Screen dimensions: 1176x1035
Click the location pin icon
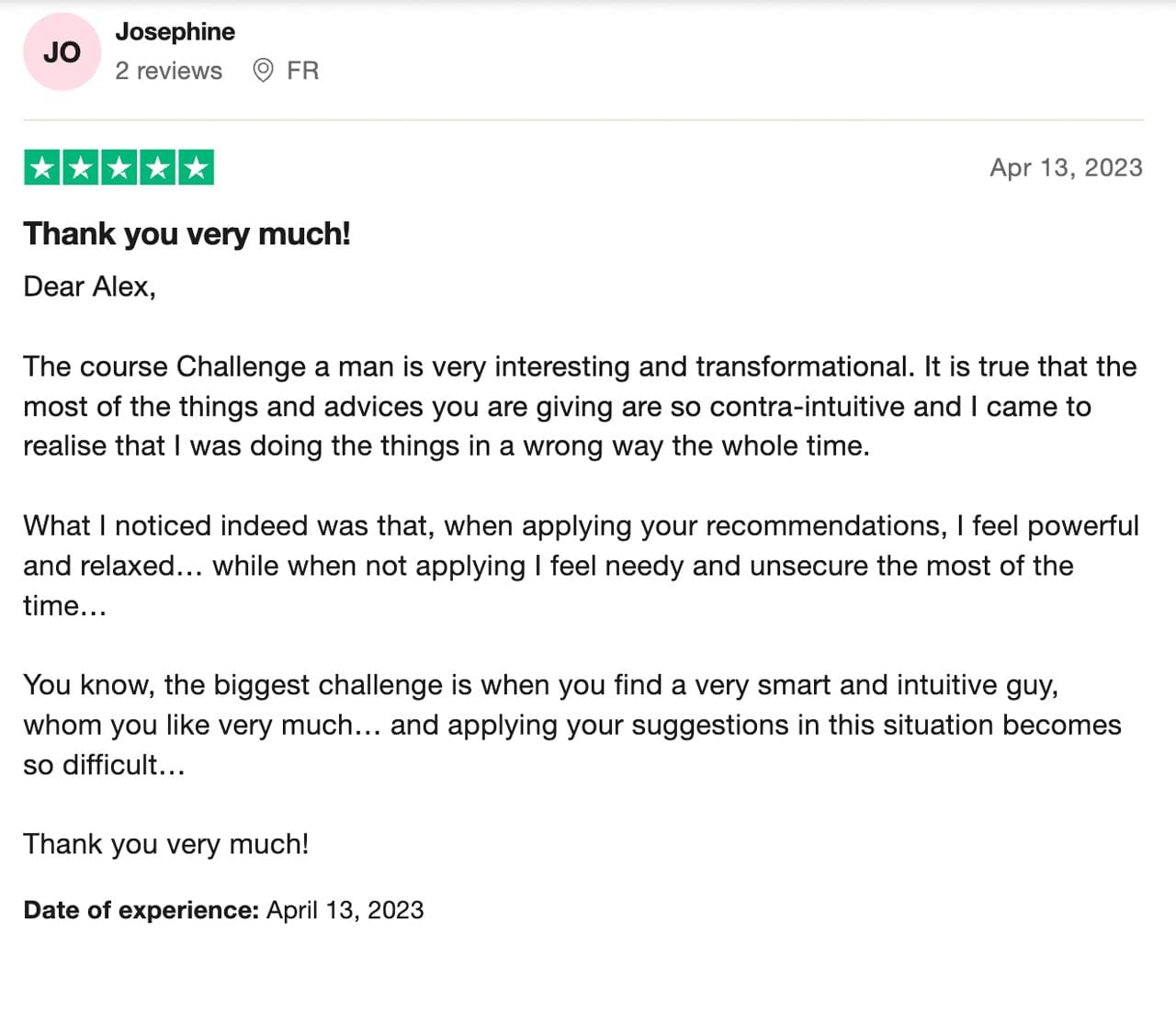coord(263,71)
